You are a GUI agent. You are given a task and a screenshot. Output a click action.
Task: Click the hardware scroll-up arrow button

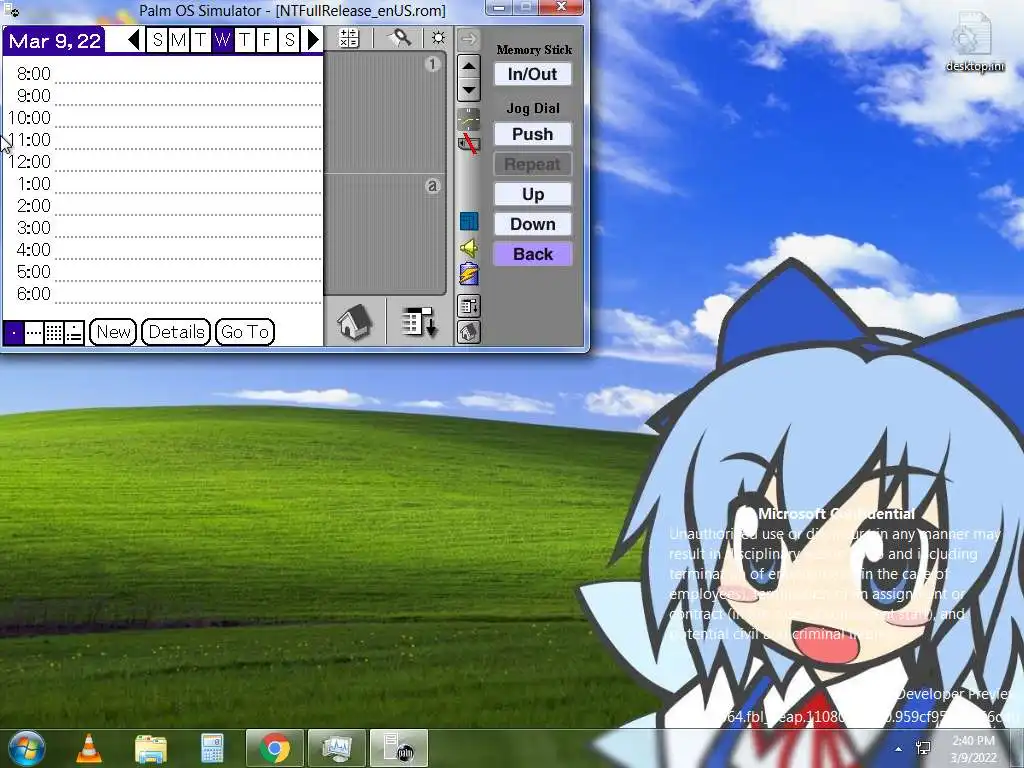coord(468,65)
